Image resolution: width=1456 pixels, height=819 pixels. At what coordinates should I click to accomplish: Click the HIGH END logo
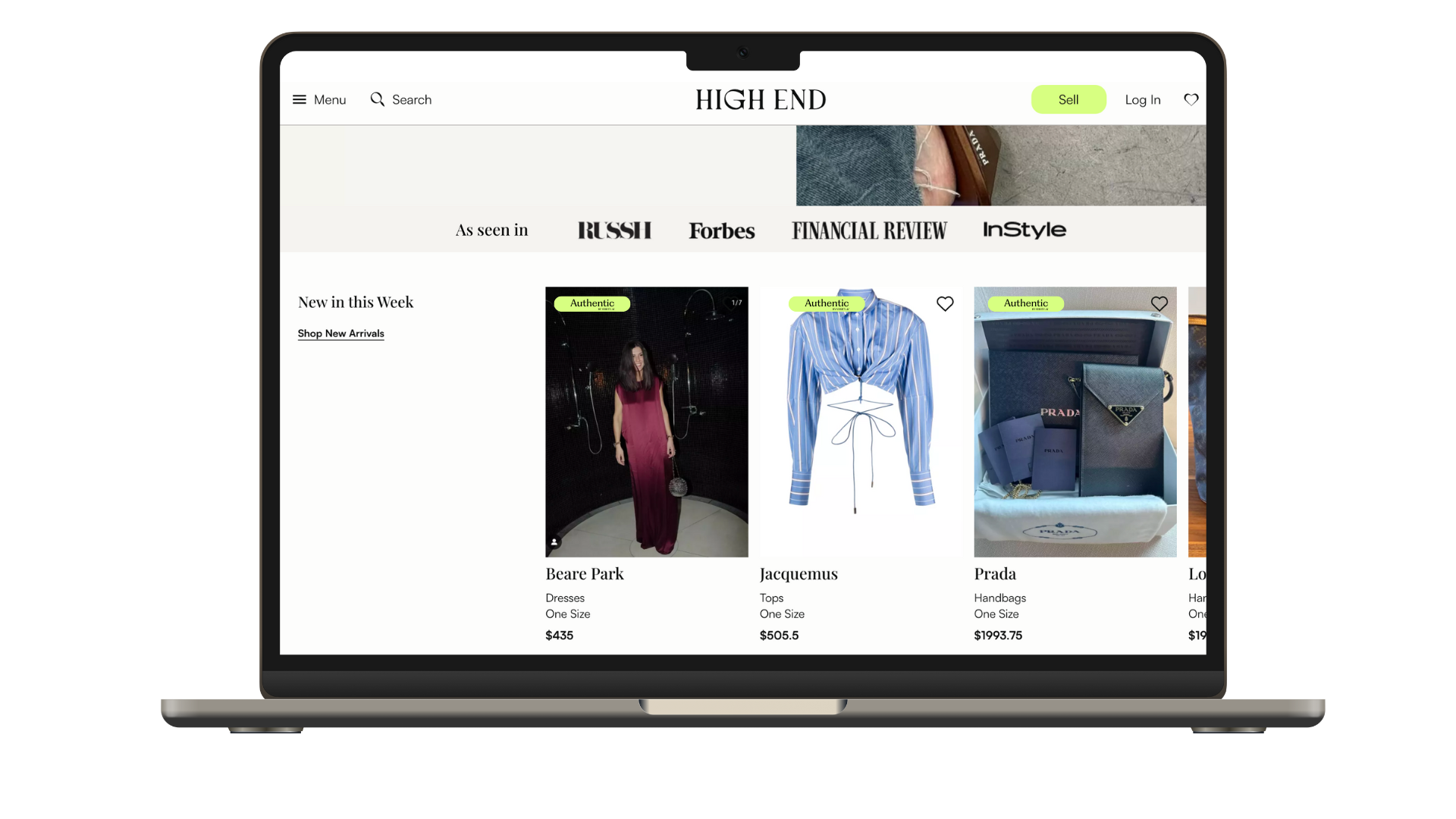click(761, 99)
